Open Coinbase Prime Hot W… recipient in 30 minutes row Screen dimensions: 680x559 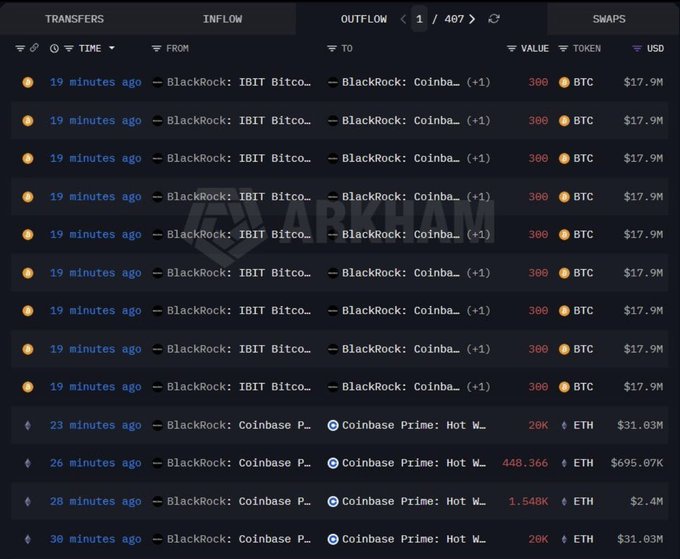coord(414,539)
